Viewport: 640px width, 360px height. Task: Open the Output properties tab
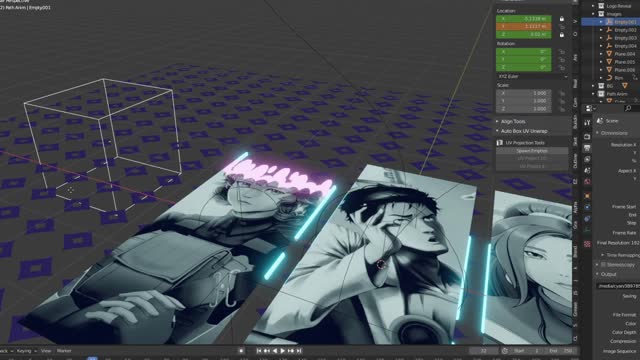(587, 148)
